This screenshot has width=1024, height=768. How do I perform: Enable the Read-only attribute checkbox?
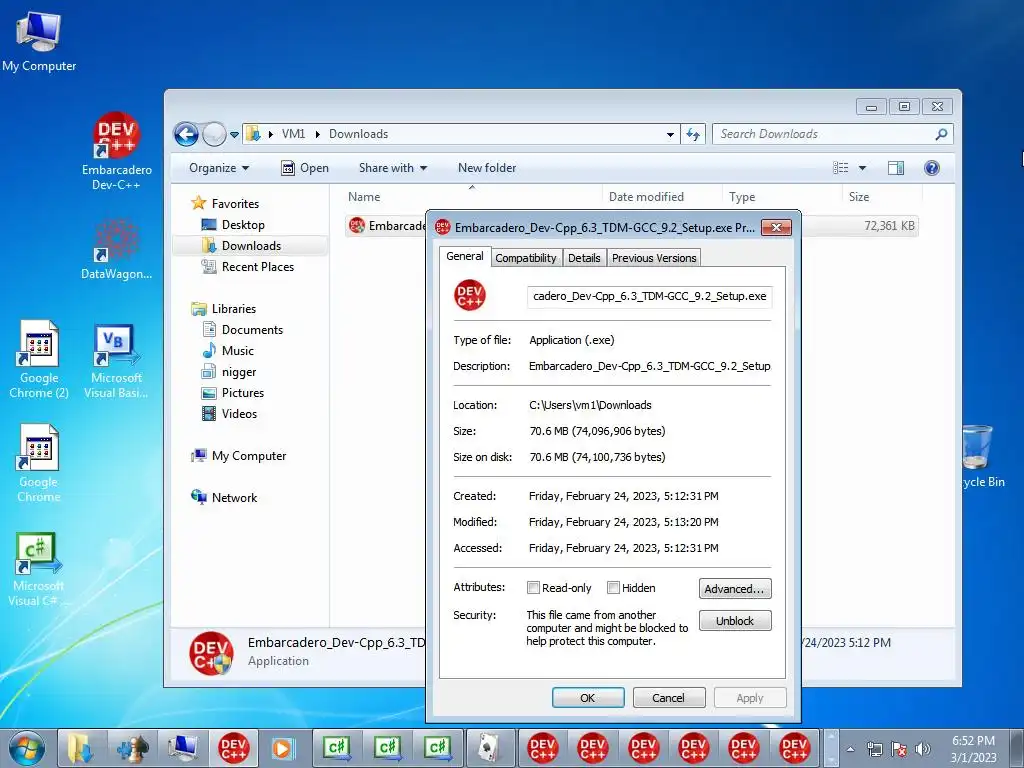(533, 588)
